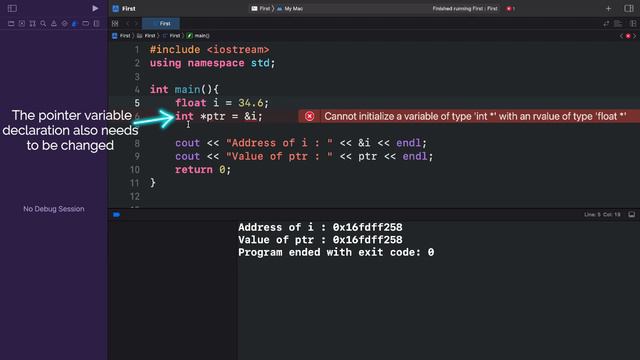Click red issue indicator in jump bar
The height and width of the screenshot is (360, 640).
[628, 36]
